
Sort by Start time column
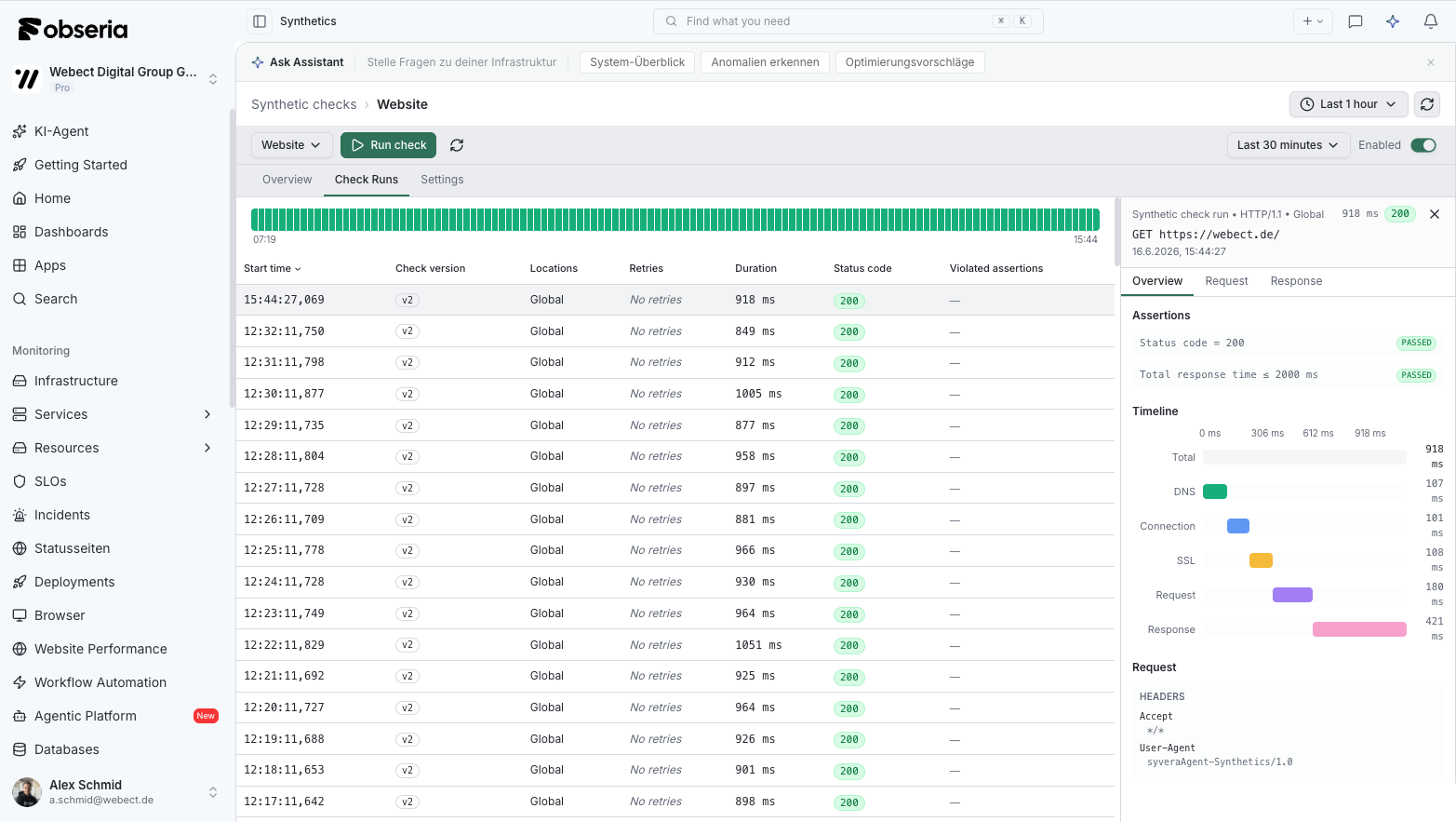(x=272, y=268)
